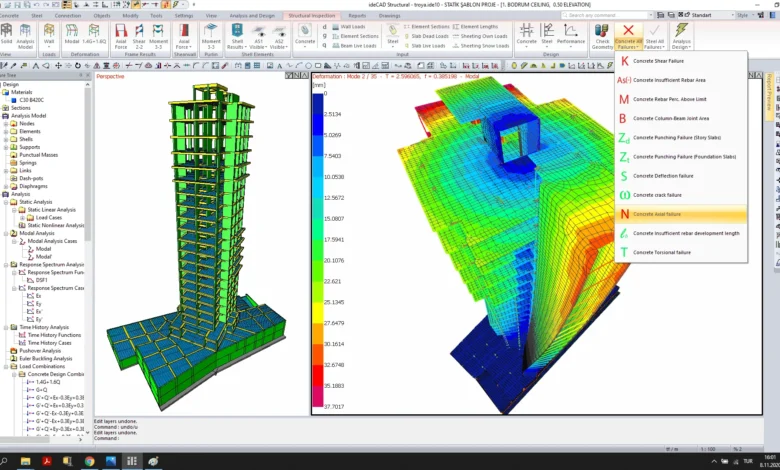The height and width of the screenshot is (470, 780).
Task: Select Concrete Punching Failure (Foundation Slabs)
Action: pos(681,157)
